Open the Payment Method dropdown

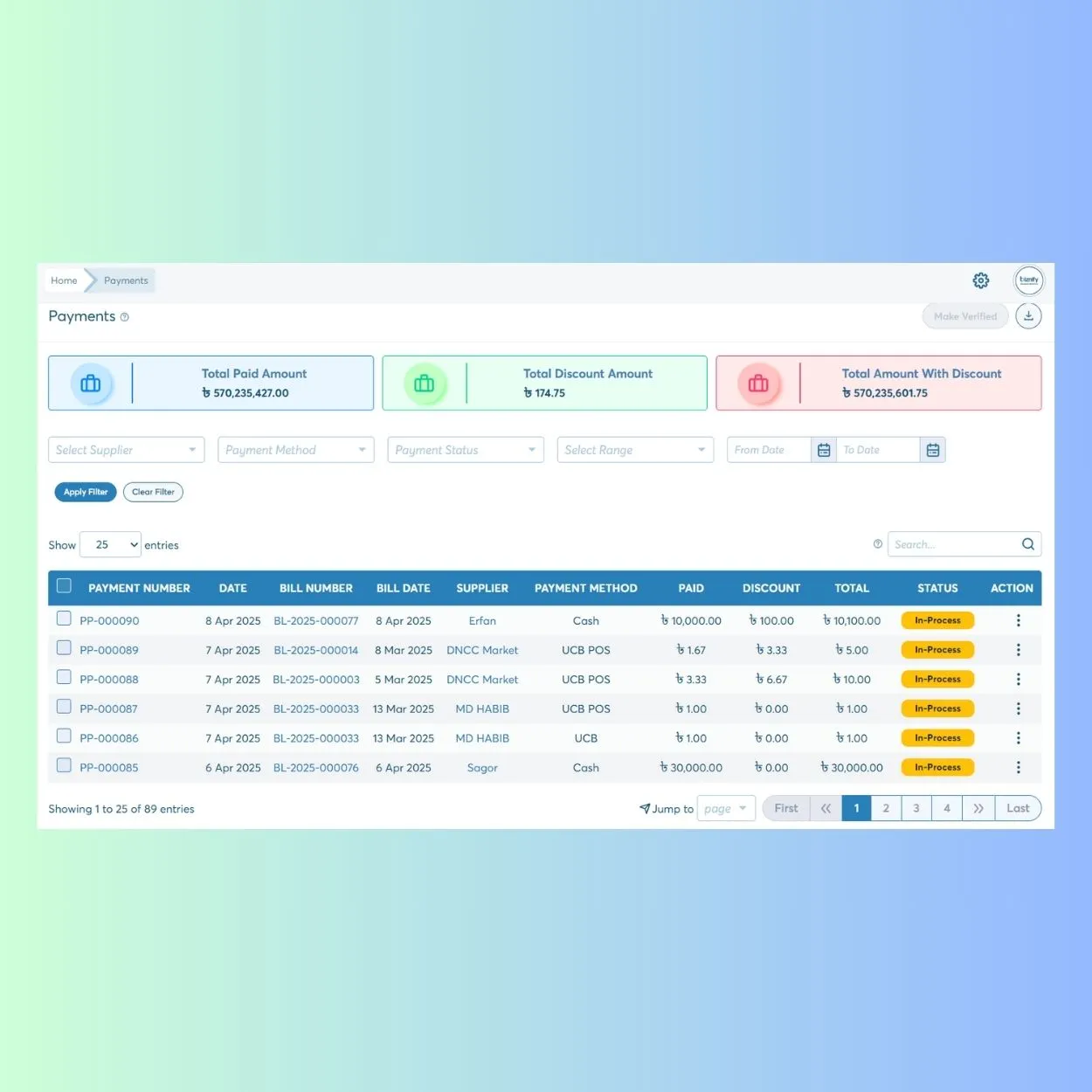[295, 449]
